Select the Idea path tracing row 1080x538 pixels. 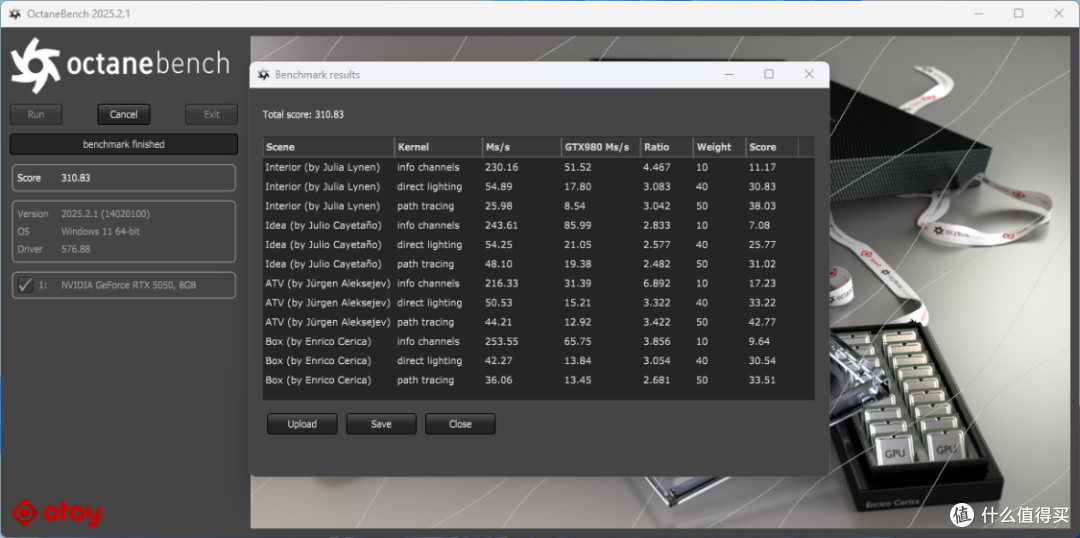538,264
